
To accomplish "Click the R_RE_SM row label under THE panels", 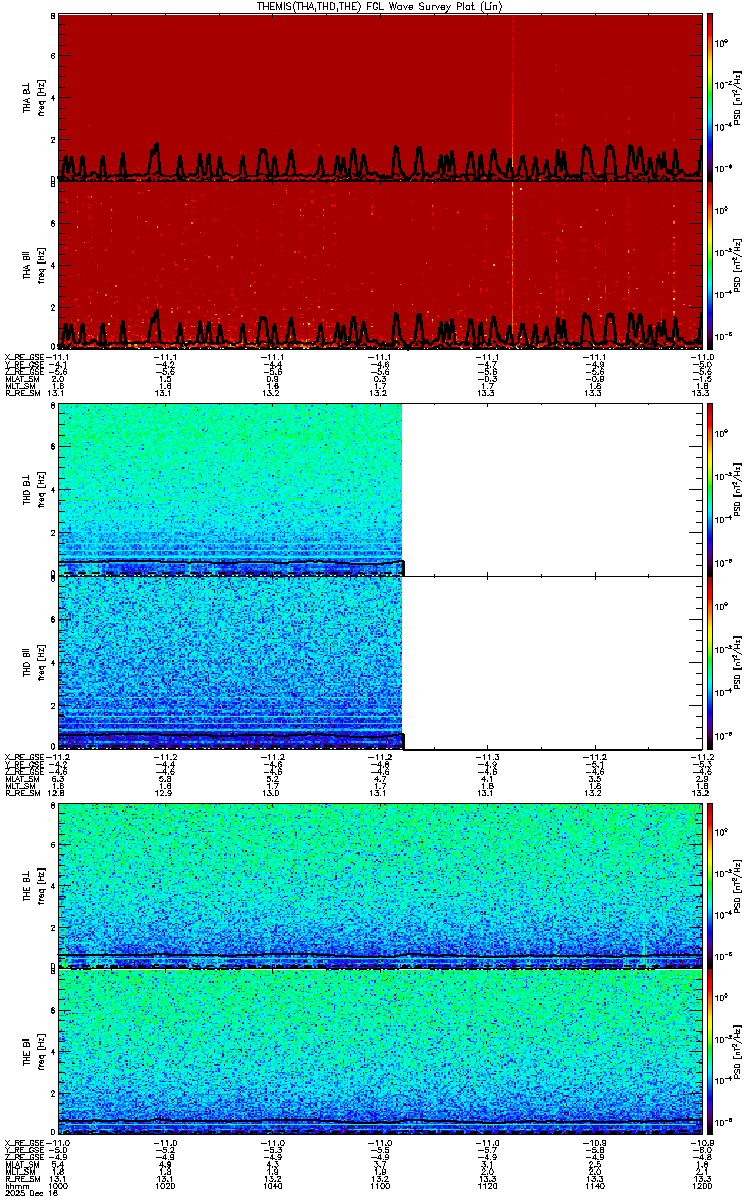I will [x=22, y=1178].
